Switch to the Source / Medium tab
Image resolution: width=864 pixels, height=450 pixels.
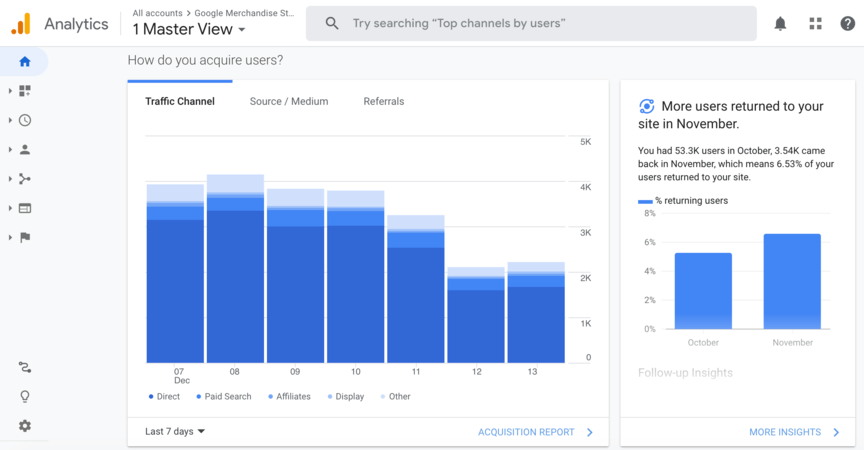pyautogui.click(x=289, y=101)
